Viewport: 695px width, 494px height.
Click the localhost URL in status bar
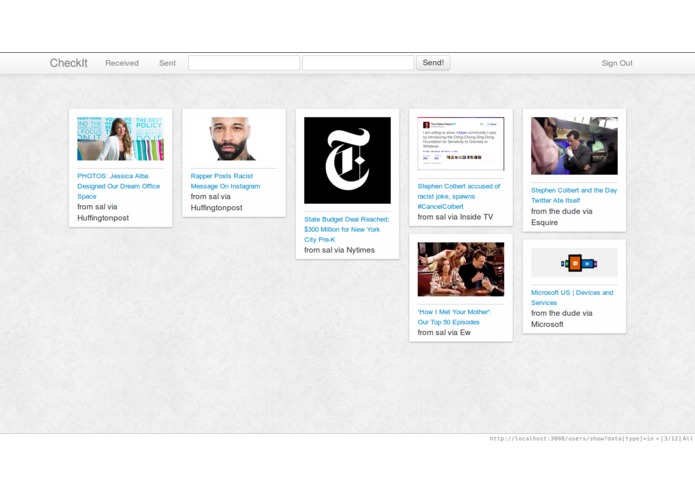pos(571,439)
